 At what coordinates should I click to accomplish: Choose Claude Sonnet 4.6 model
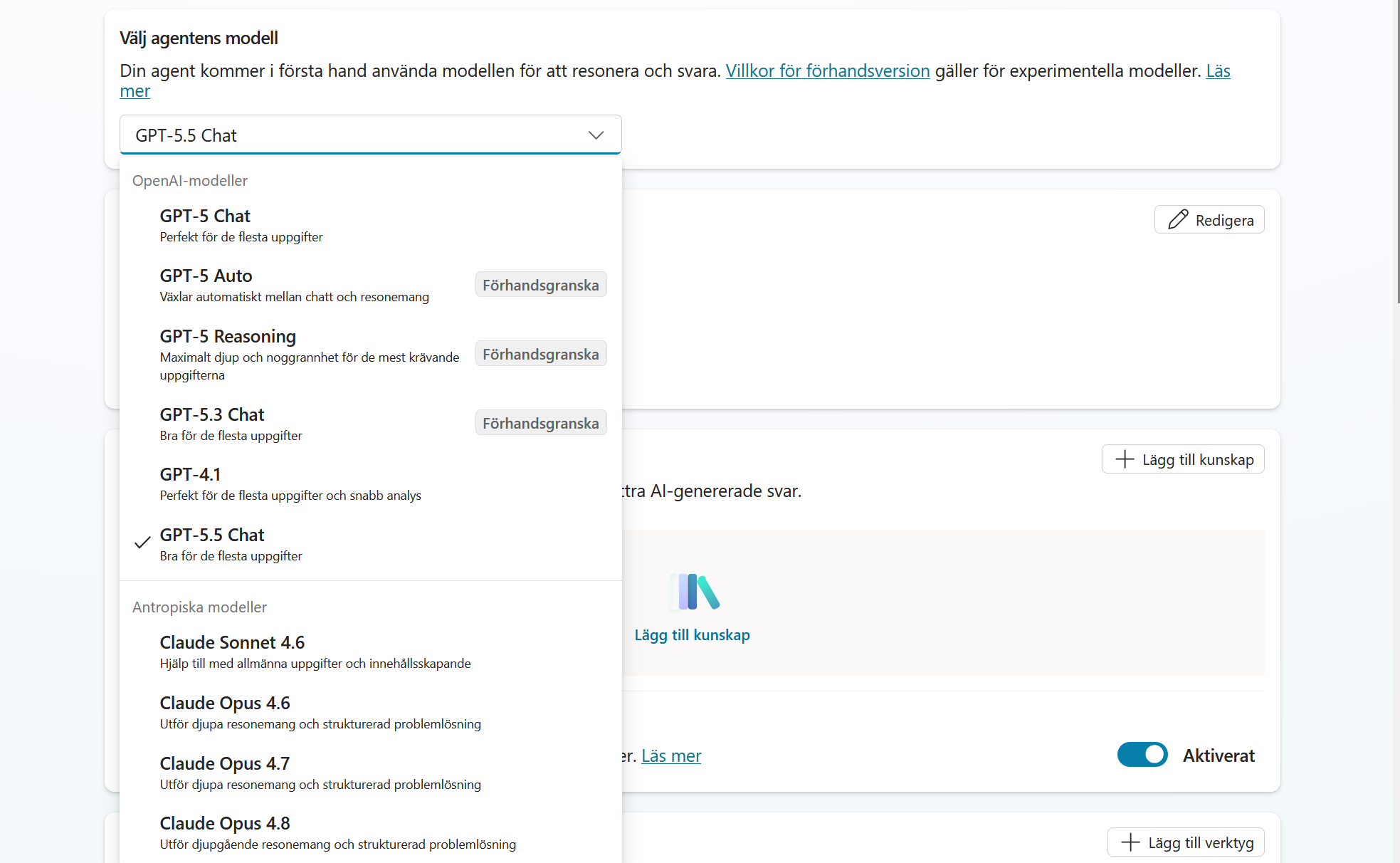(370, 652)
